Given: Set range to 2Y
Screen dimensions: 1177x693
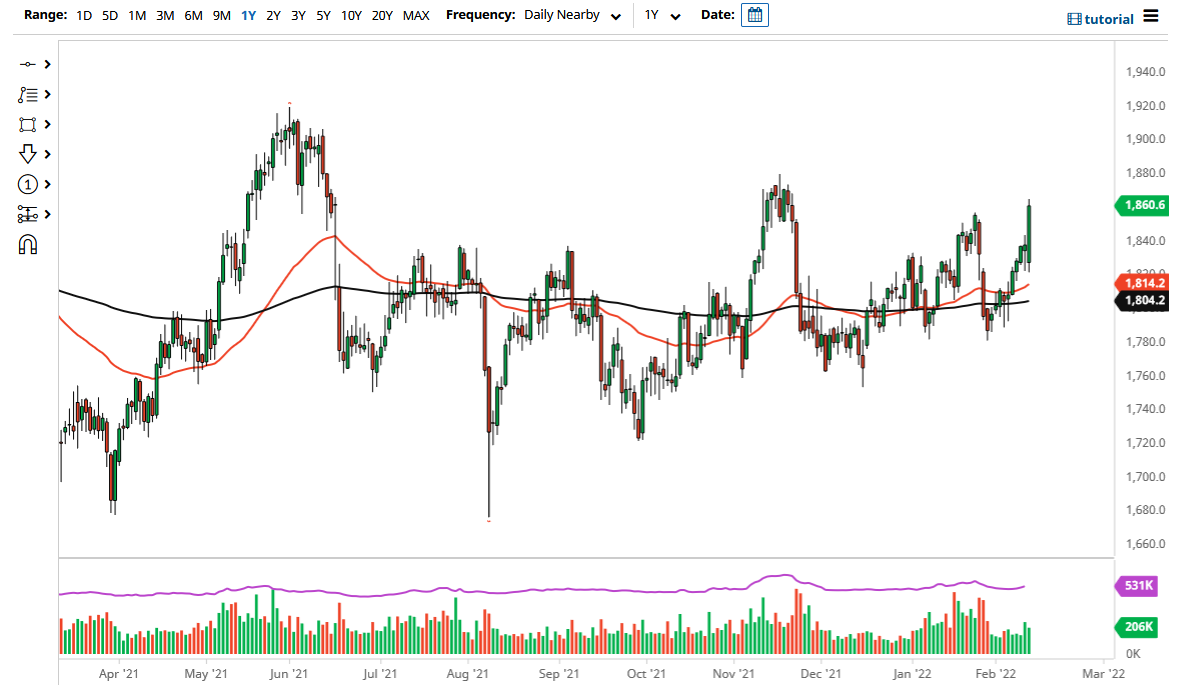Looking at the screenshot, I should tap(273, 15).
